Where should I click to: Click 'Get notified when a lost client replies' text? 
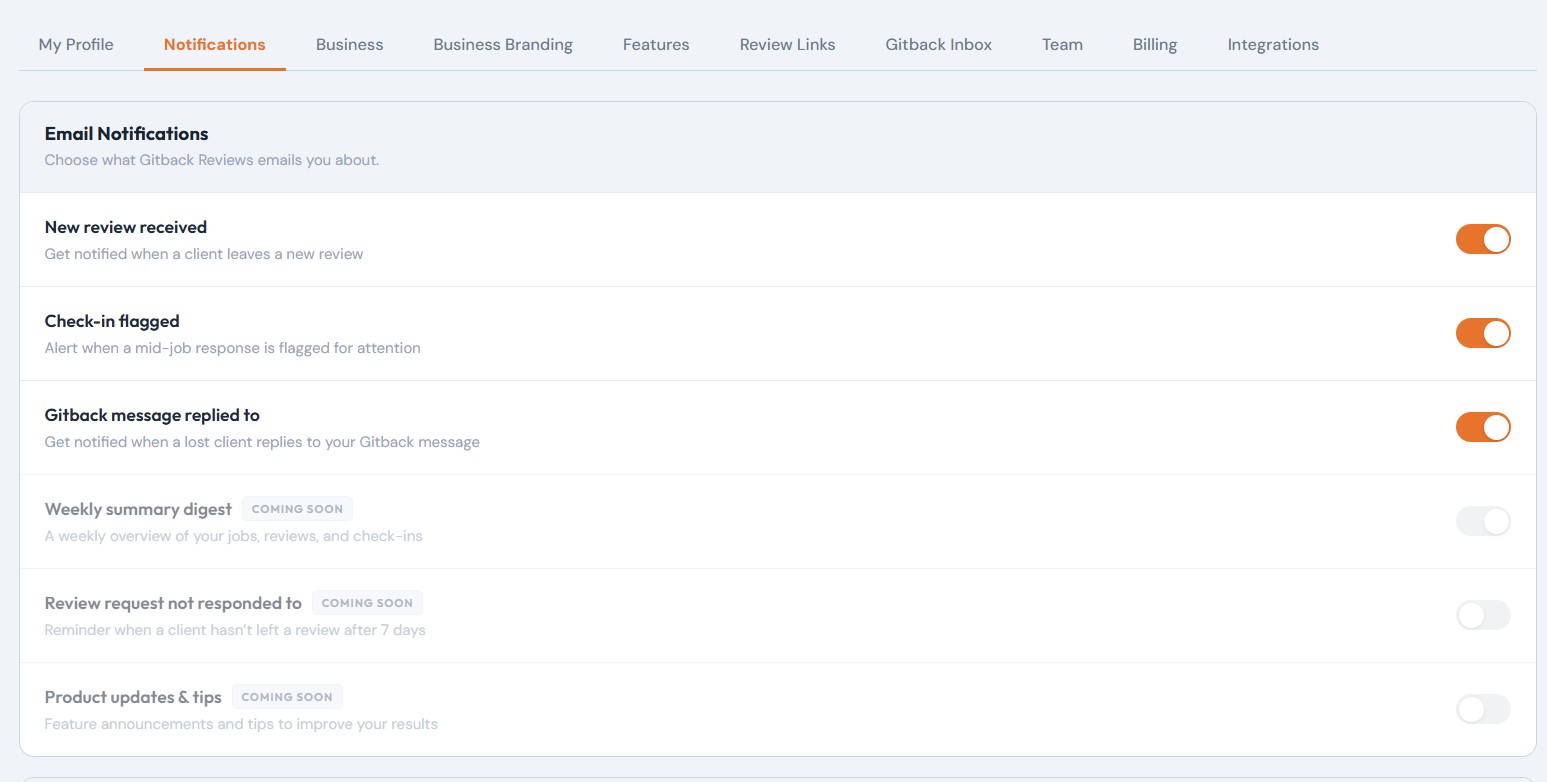tap(262, 442)
